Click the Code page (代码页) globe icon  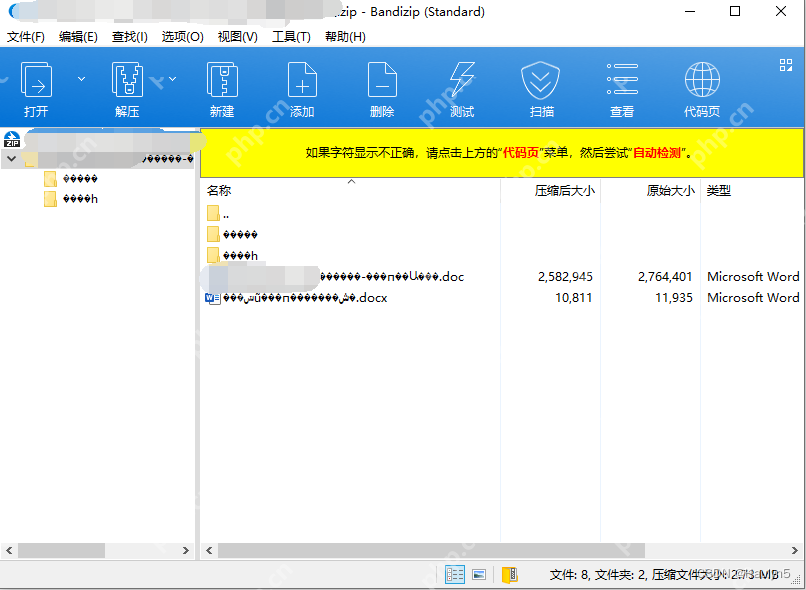click(702, 79)
